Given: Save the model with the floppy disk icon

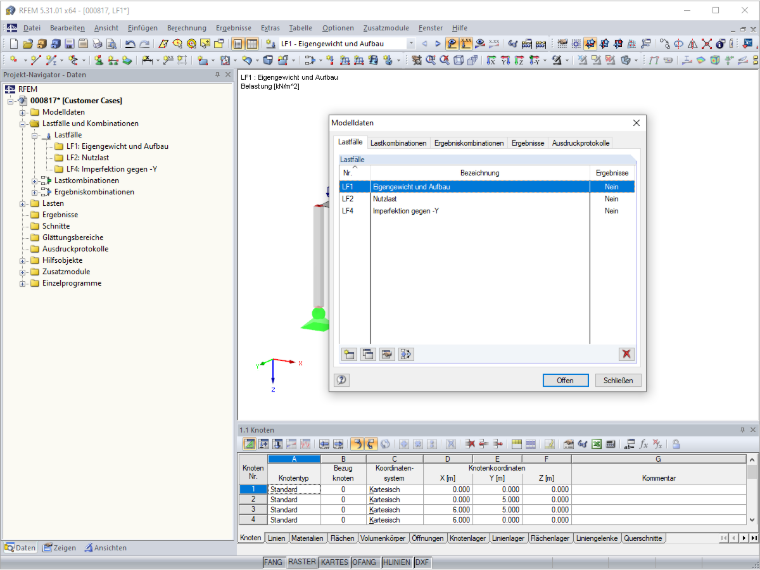Looking at the screenshot, I should pyautogui.click(x=69, y=44).
